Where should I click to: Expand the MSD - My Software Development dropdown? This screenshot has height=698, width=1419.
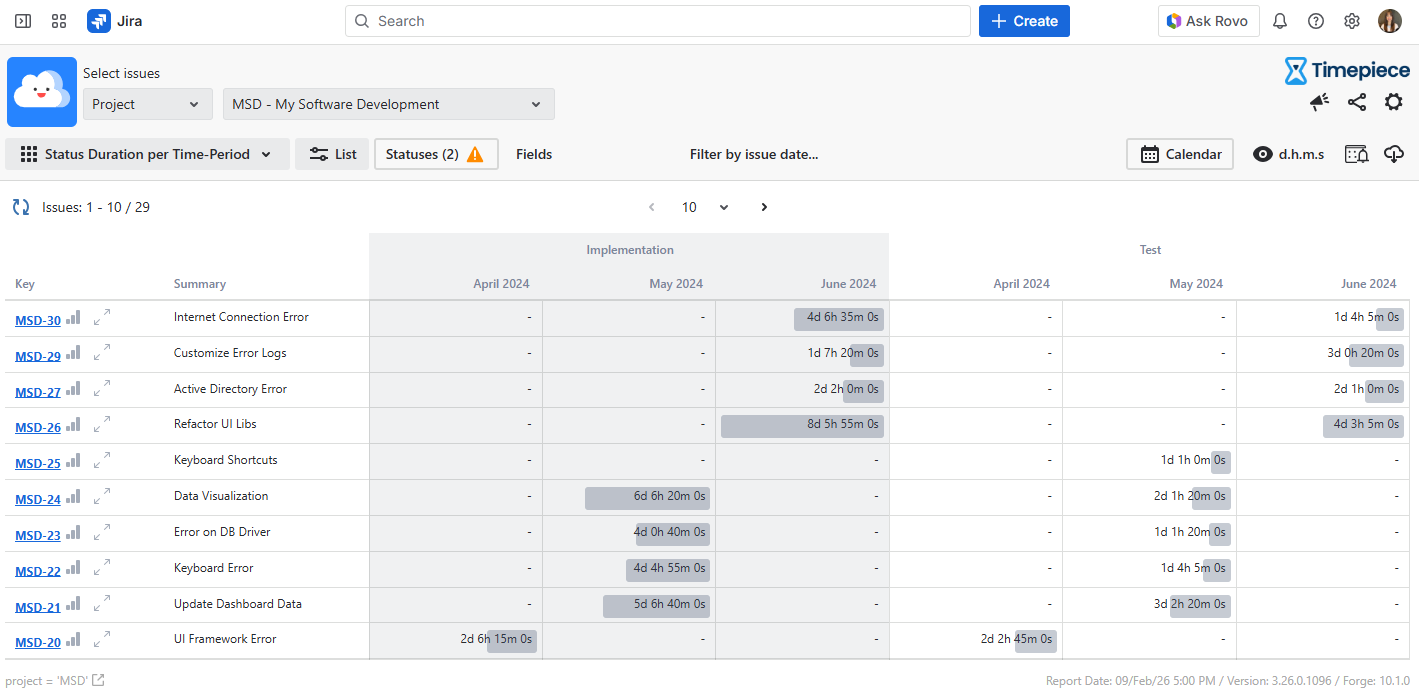tap(388, 104)
